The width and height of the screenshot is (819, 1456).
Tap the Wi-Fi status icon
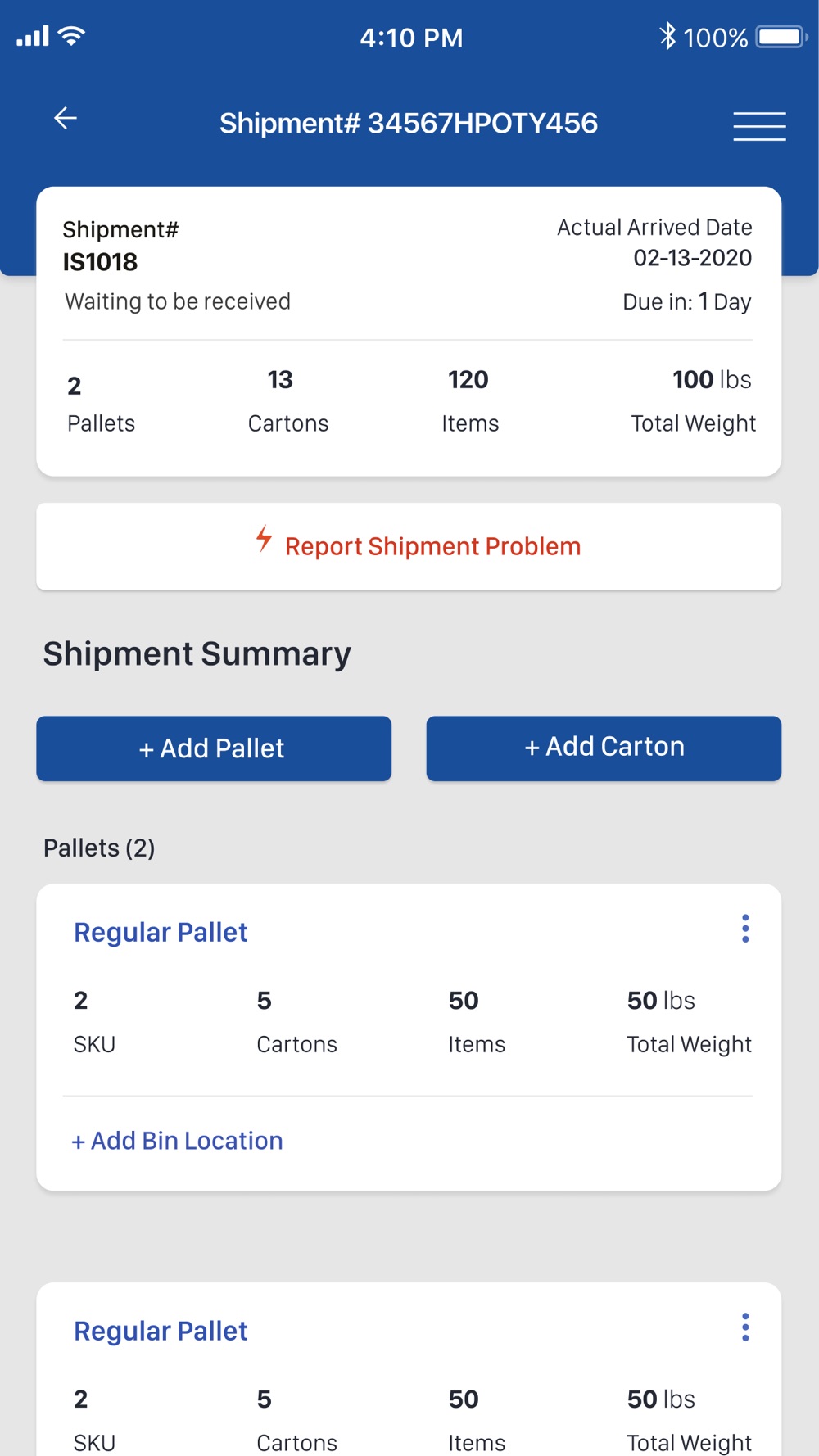(x=72, y=36)
